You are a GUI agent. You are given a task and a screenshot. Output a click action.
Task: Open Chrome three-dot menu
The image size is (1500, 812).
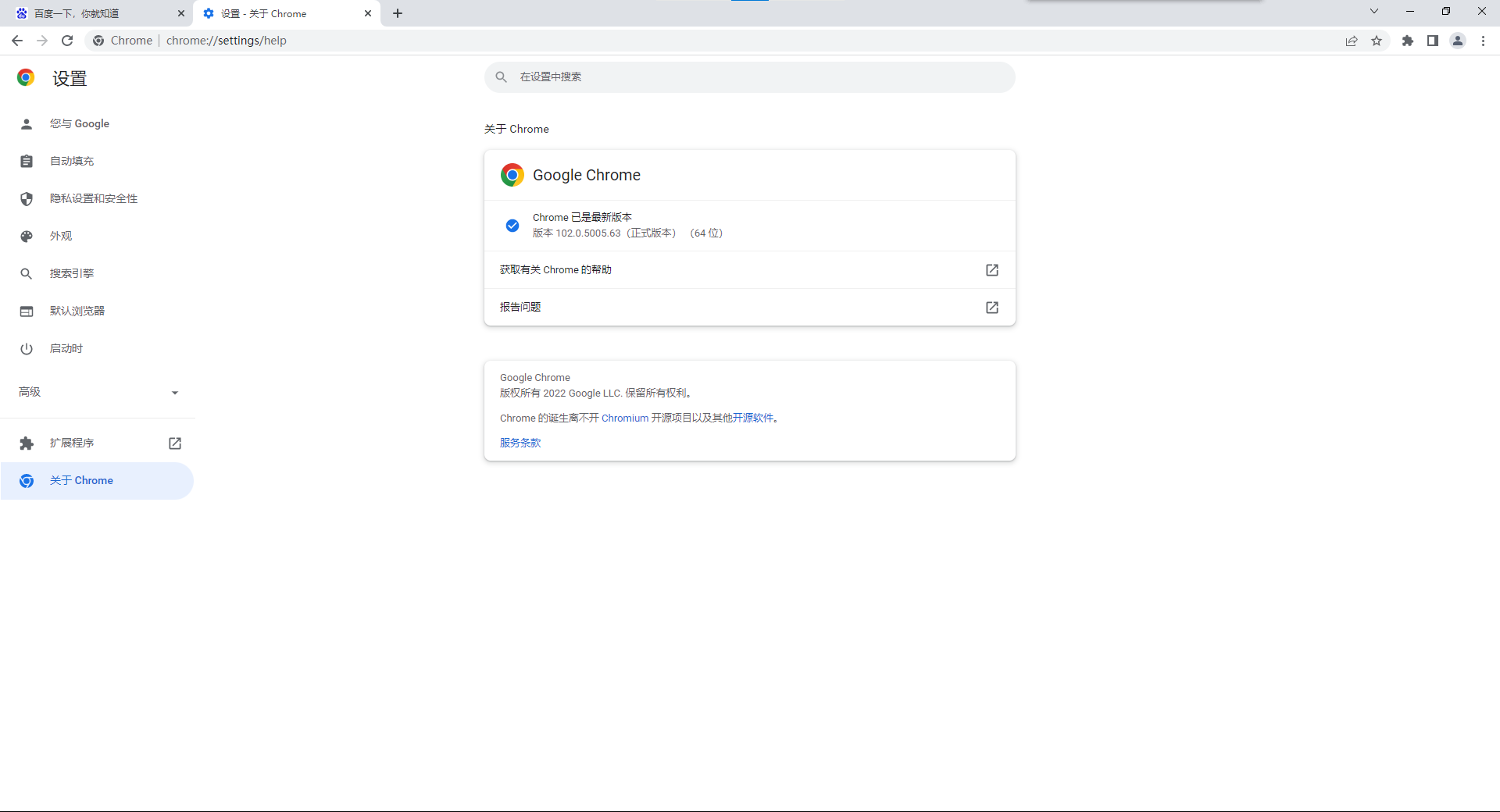coord(1483,41)
